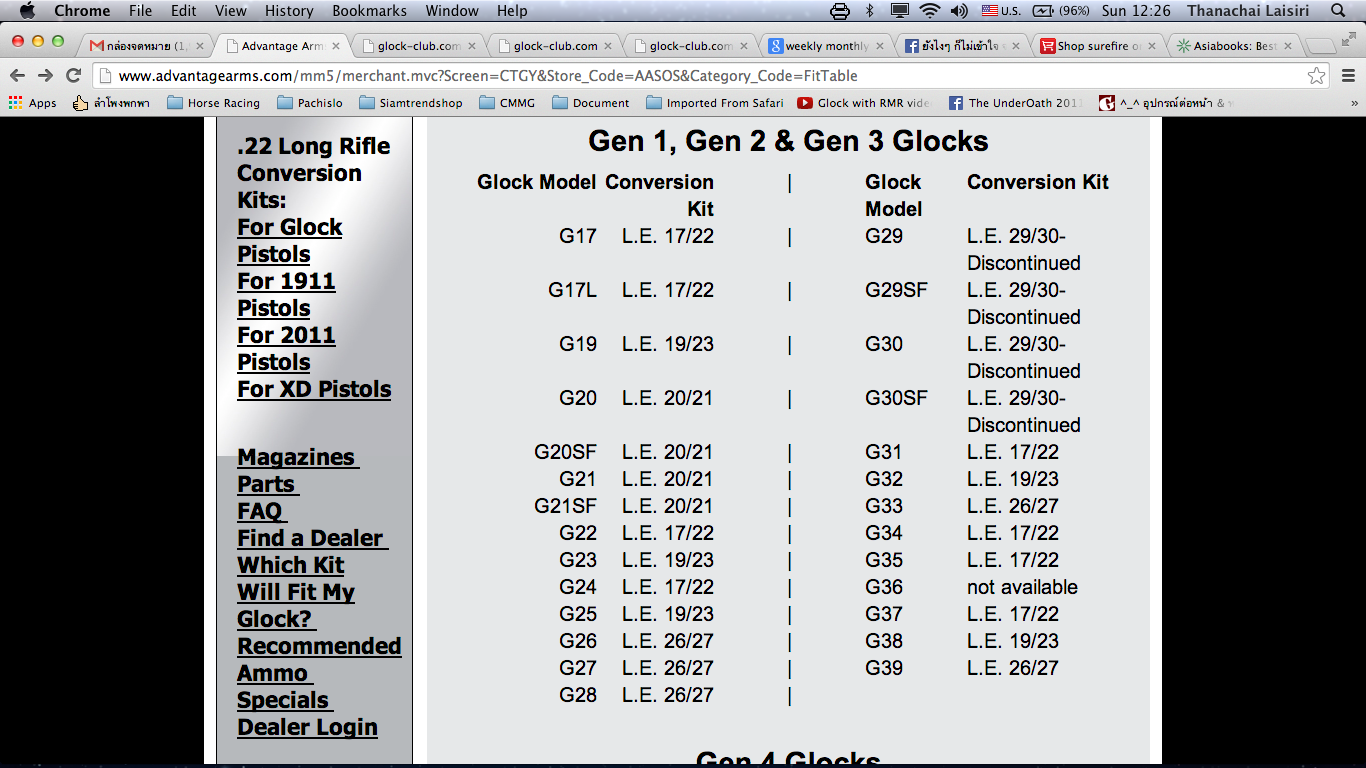
Task: Close the Shop surefire tab
Action: point(1151,46)
